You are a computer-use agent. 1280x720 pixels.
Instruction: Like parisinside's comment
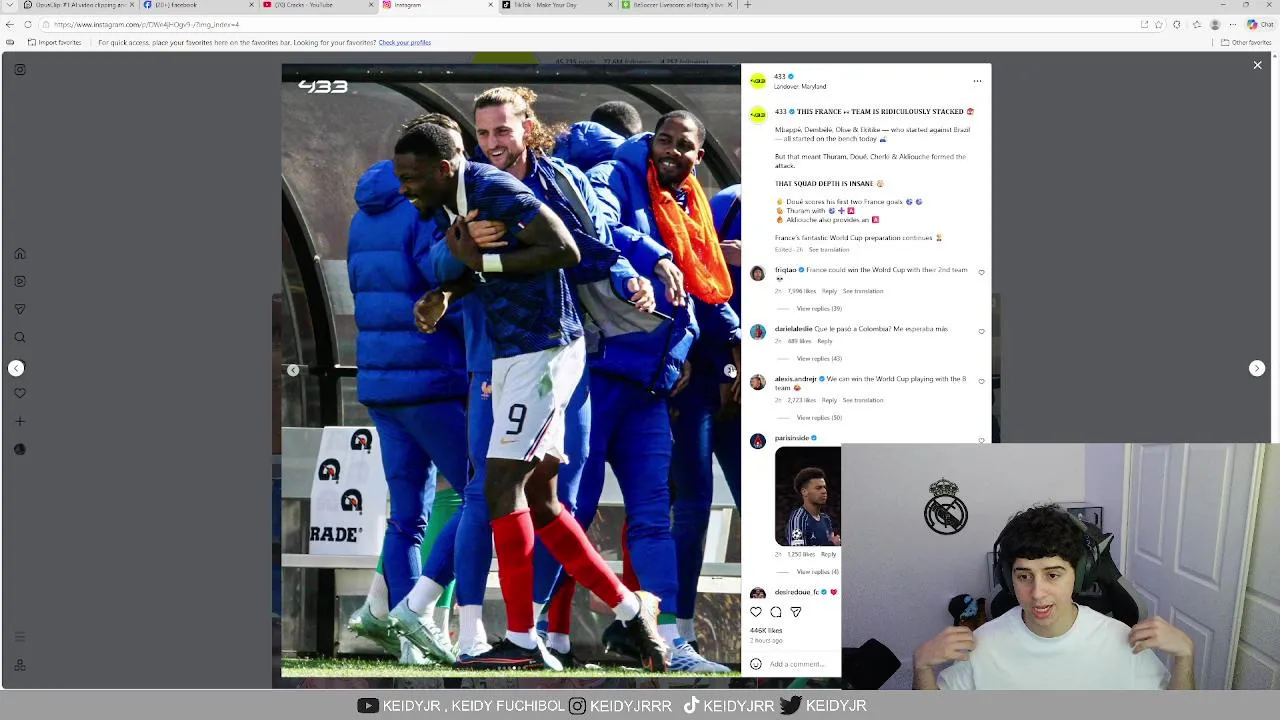(981, 440)
